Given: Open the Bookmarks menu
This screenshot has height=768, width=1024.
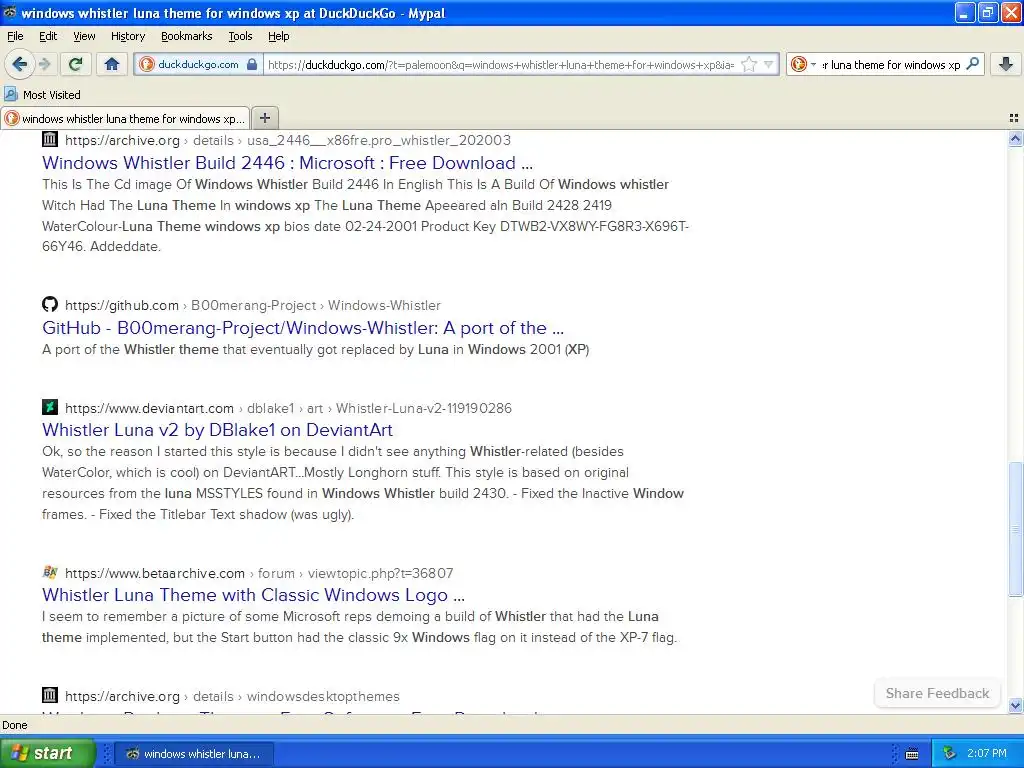Looking at the screenshot, I should (187, 37).
